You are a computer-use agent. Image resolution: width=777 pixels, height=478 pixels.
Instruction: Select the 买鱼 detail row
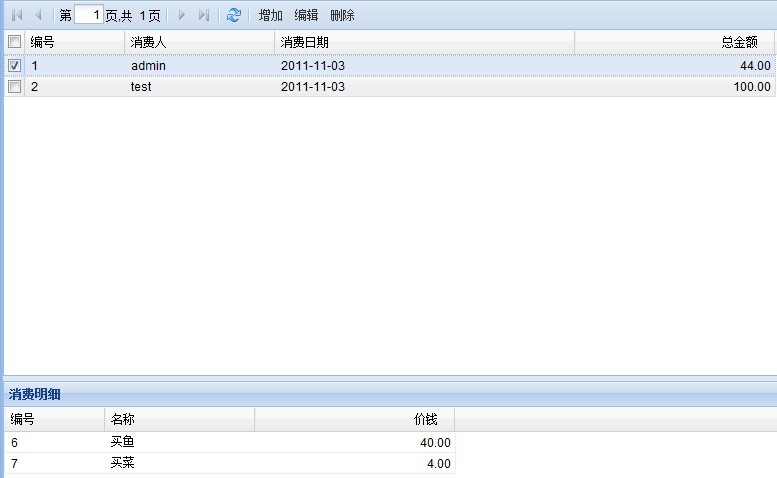[x=230, y=442]
